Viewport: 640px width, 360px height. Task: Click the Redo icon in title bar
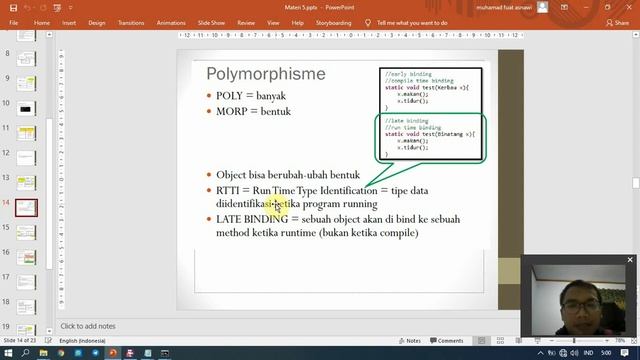(x=43, y=8)
